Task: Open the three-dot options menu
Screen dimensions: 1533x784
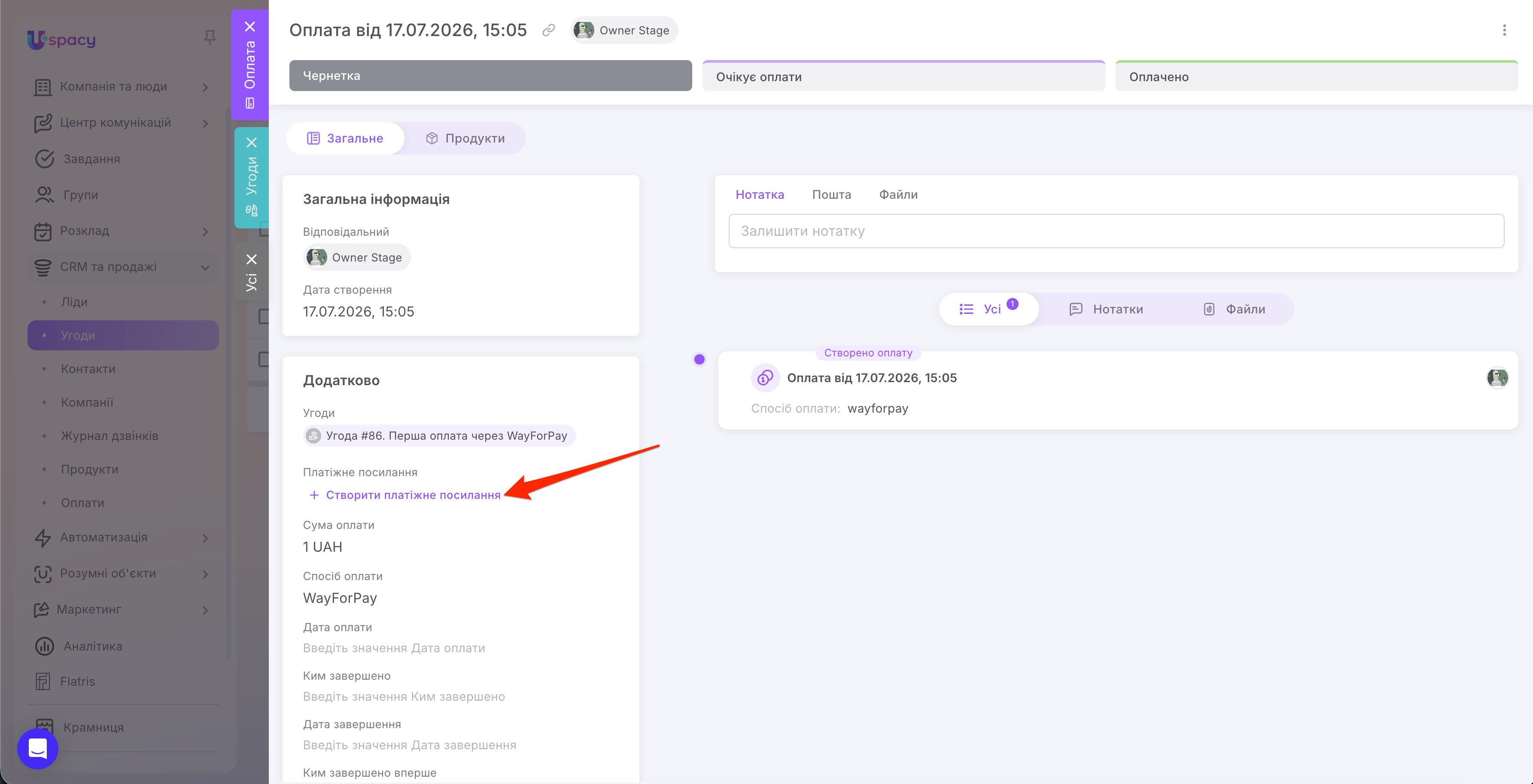Action: click(1504, 30)
